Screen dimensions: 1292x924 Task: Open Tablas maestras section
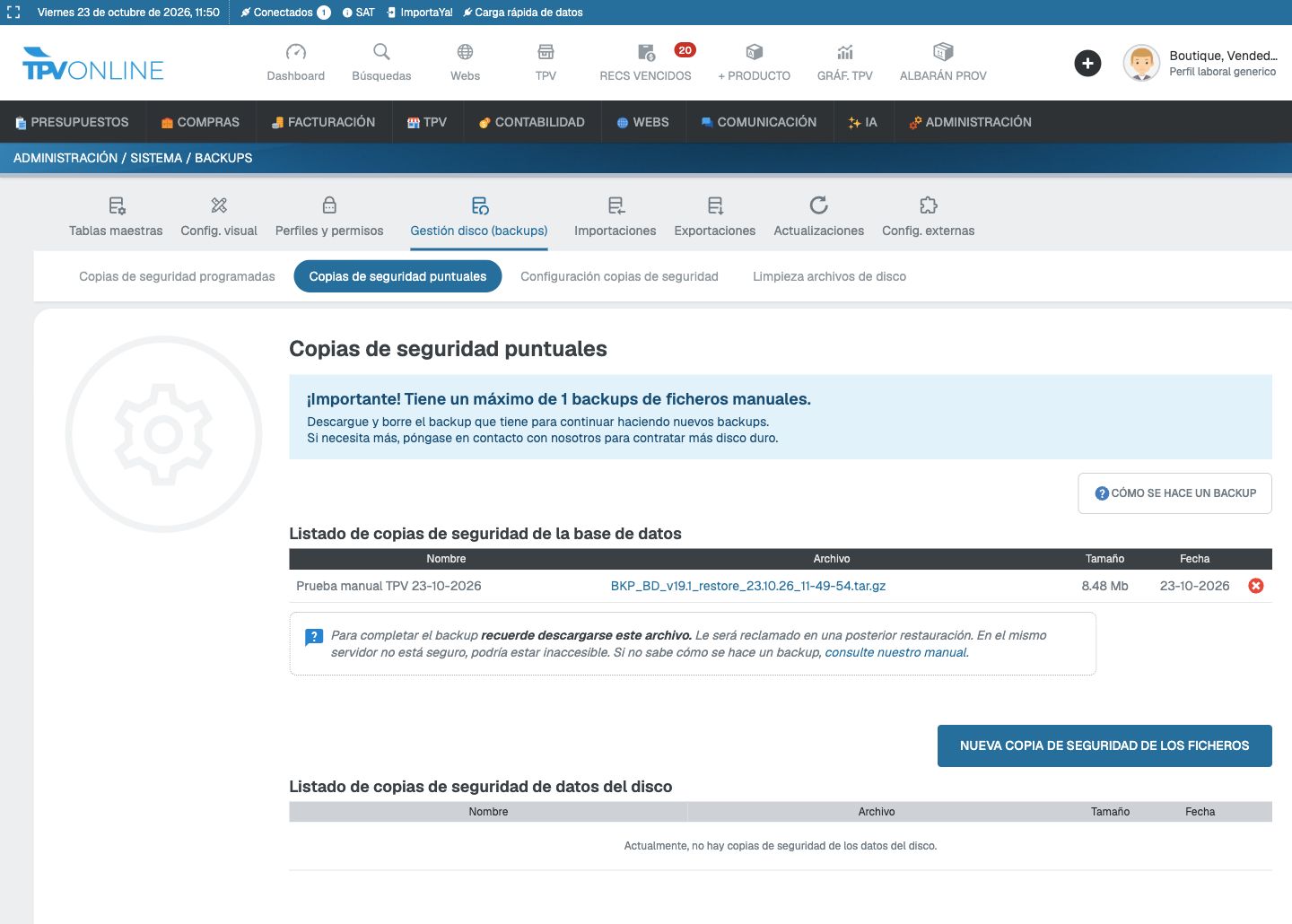116,217
